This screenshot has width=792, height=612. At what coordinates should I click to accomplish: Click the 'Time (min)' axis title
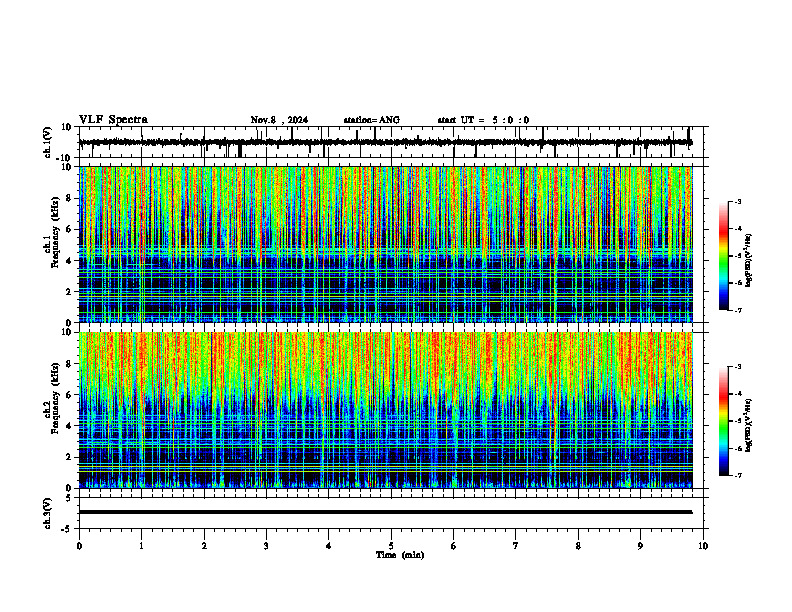coord(400,555)
